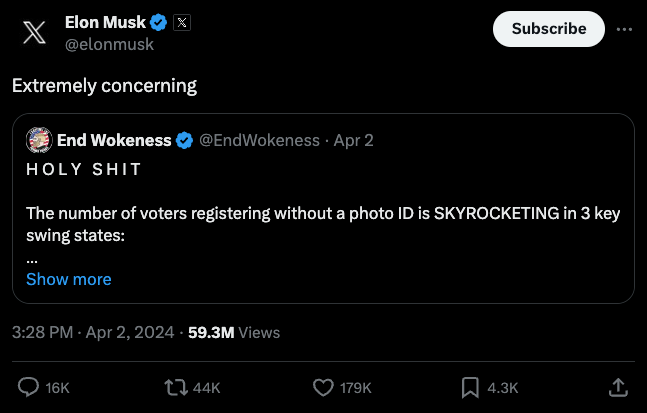Click the @EndWokeness handle
Image resolution: width=647 pixels, height=413 pixels.
pos(259,141)
